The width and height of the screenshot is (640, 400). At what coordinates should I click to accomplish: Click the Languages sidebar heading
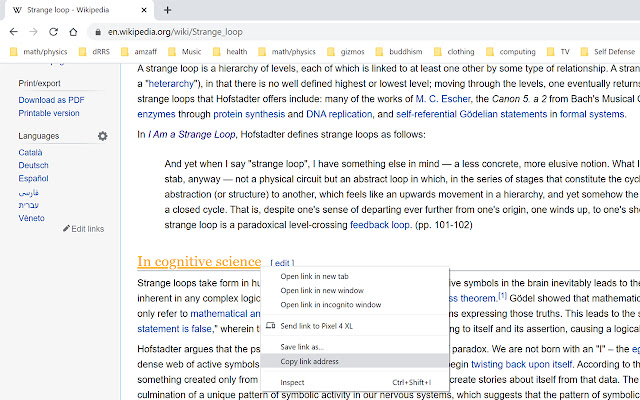point(38,136)
